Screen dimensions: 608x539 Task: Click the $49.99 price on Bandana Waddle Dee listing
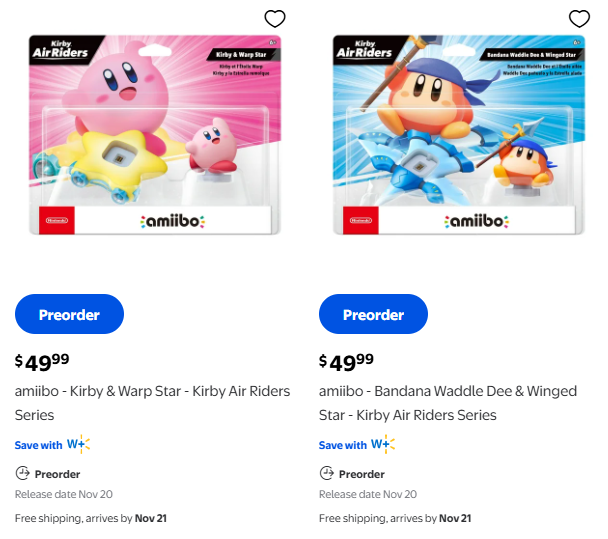tap(346, 362)
